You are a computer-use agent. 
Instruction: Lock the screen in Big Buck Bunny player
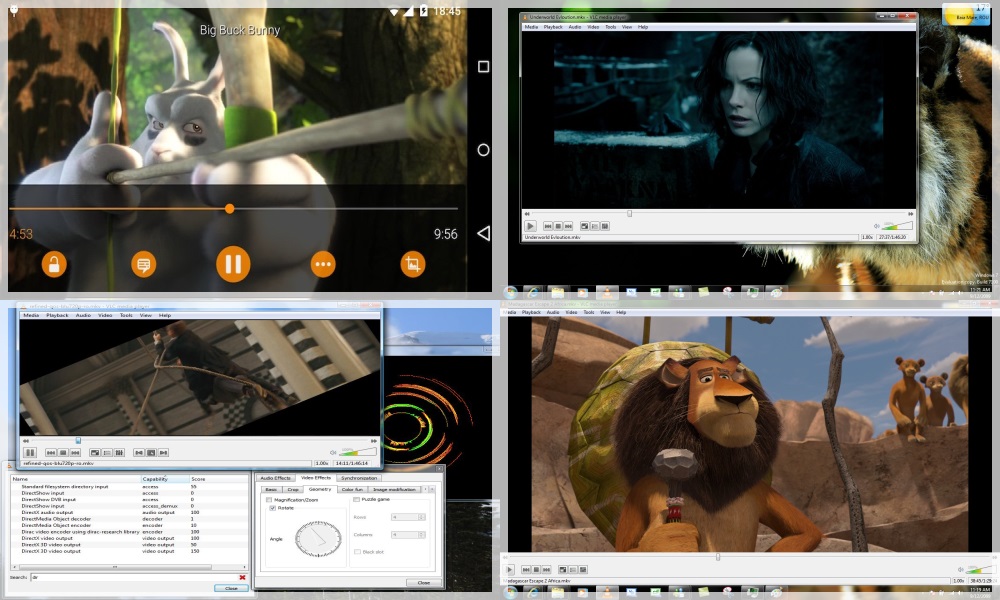pyautogui.click(x=54, y=264)
